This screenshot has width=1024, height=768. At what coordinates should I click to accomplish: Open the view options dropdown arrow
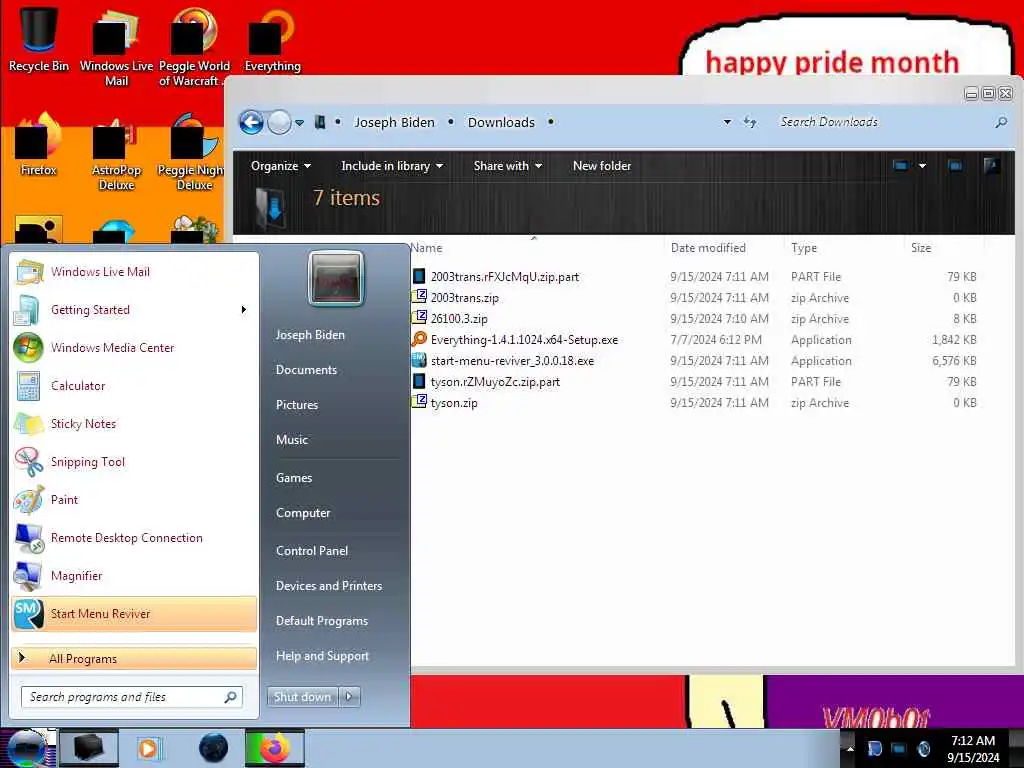pyautogui.click(x=923, y=166)
